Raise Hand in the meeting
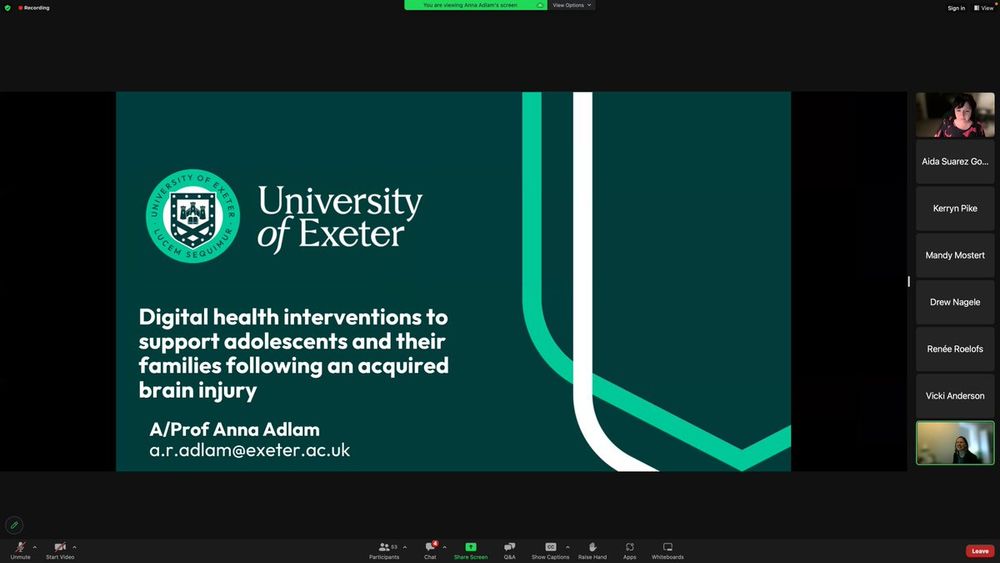Image resolution: width=1000 pixels, height=563 pixels. tap(592, 551)
